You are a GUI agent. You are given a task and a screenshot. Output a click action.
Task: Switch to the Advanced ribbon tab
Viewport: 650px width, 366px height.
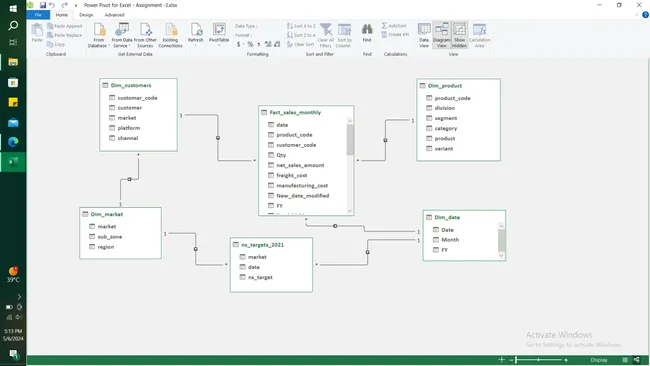point(114,15)
